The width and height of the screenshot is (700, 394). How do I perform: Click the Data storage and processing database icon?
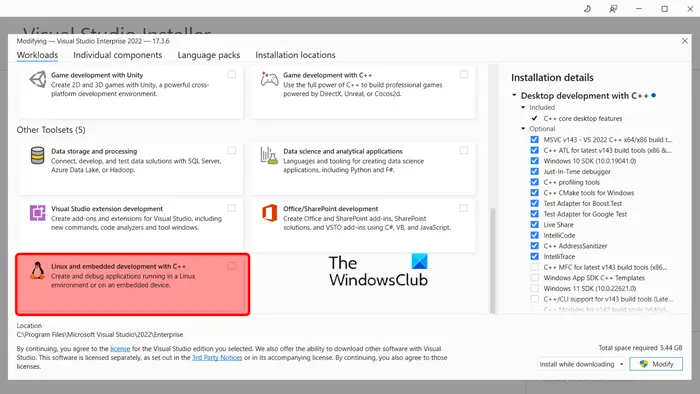click(38, 156)
